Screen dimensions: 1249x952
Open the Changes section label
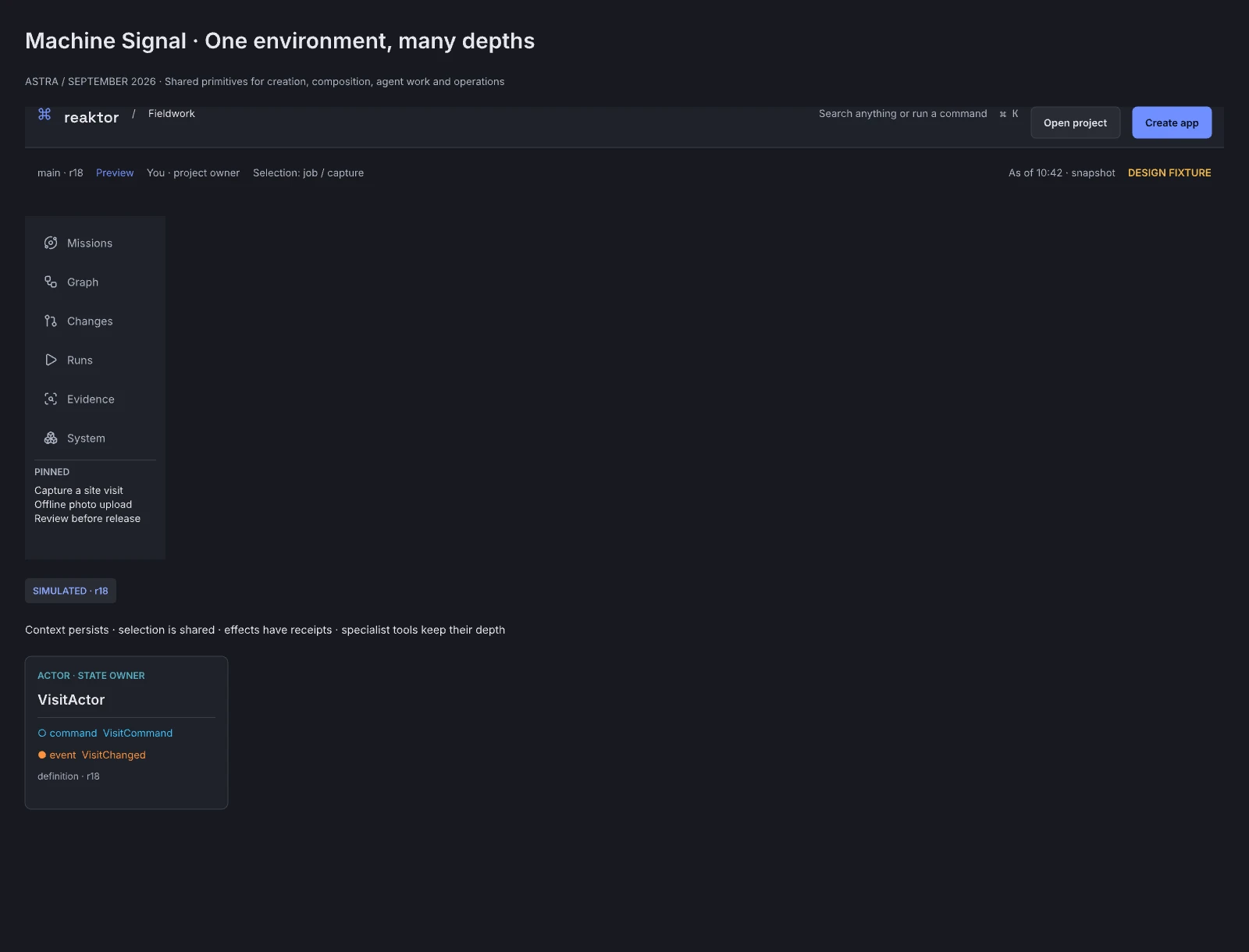(x=90, y=321)
